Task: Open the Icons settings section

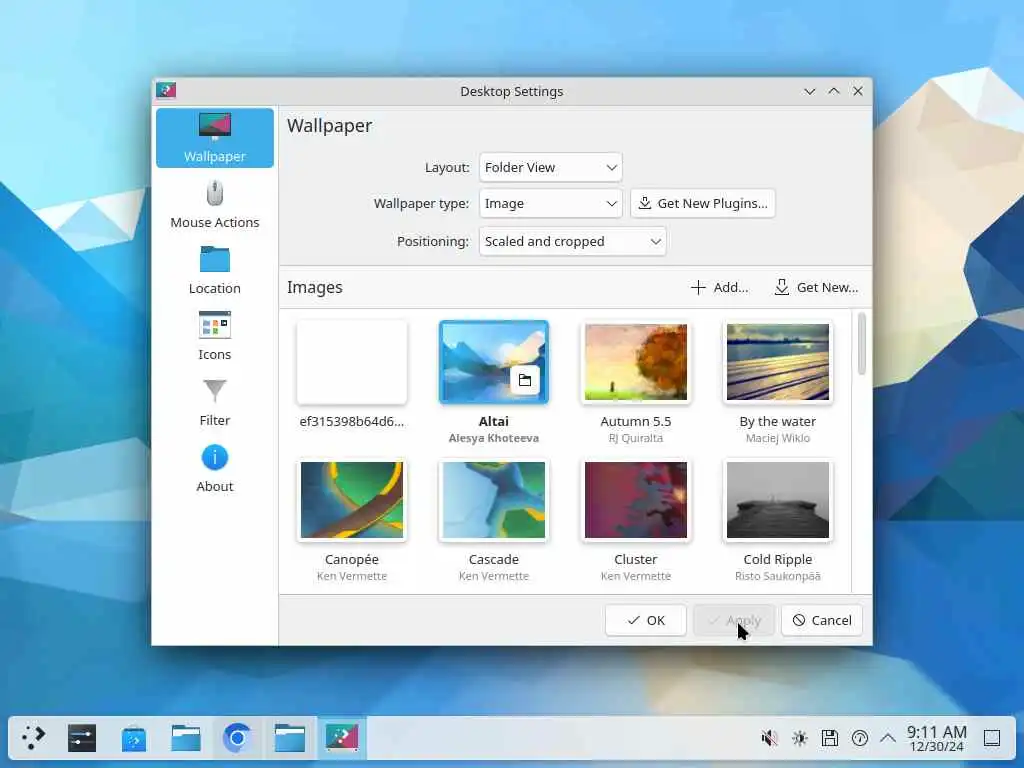Action: click(214, 336)
